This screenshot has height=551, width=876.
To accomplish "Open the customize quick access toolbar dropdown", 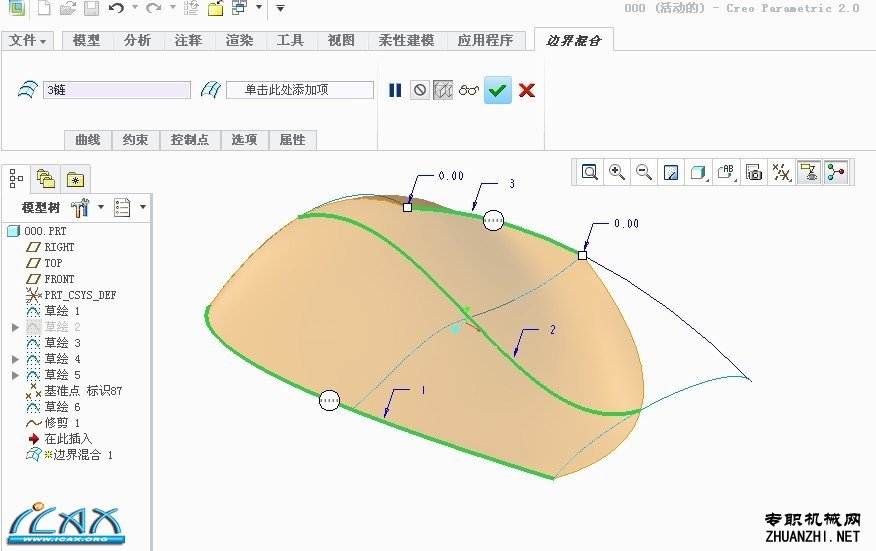I will (x=280, y=8).
